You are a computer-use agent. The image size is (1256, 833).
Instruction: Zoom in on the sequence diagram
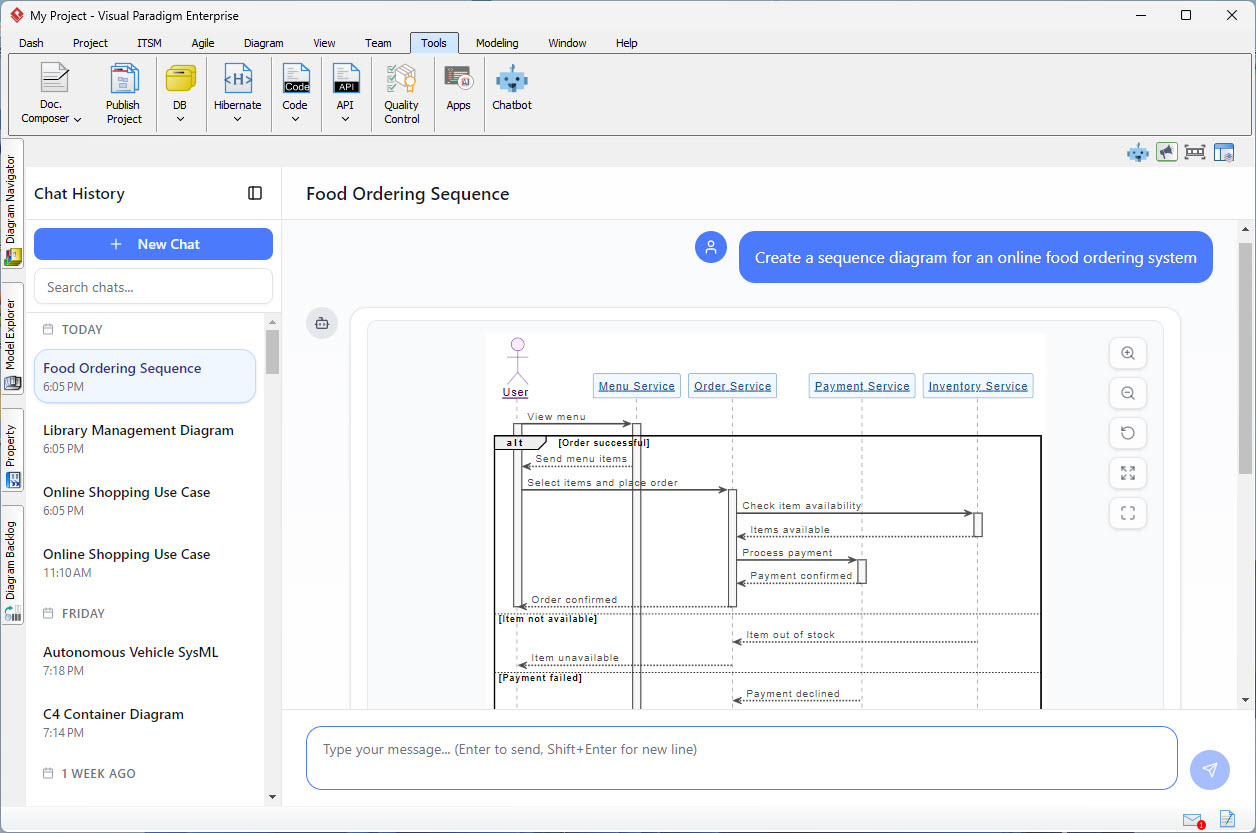(1128, 353)
